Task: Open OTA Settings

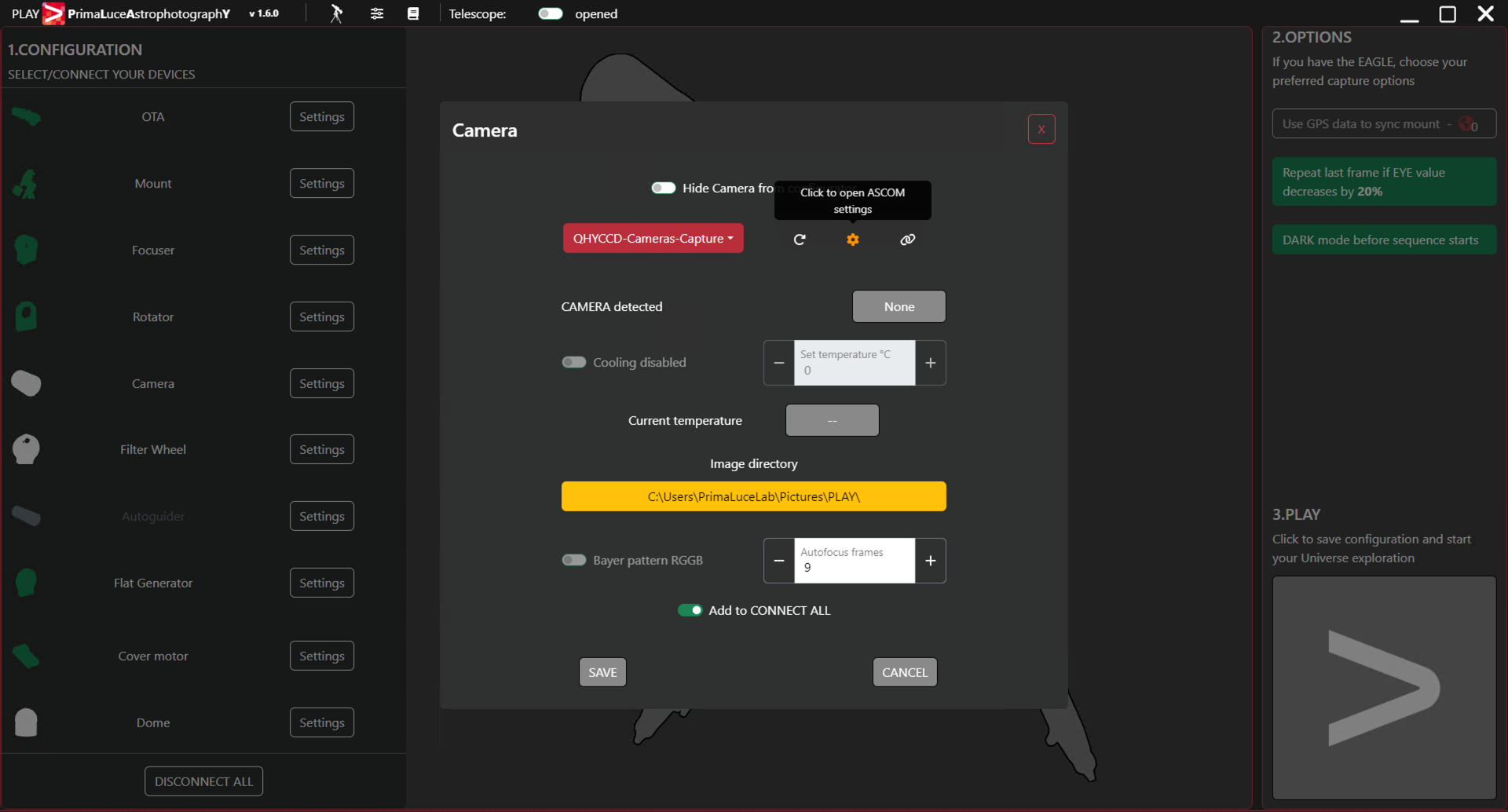Action: 322,116
